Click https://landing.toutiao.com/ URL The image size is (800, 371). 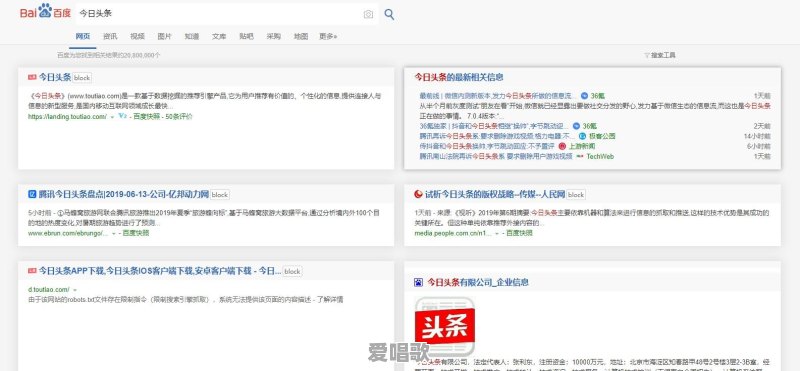point(67,117)
